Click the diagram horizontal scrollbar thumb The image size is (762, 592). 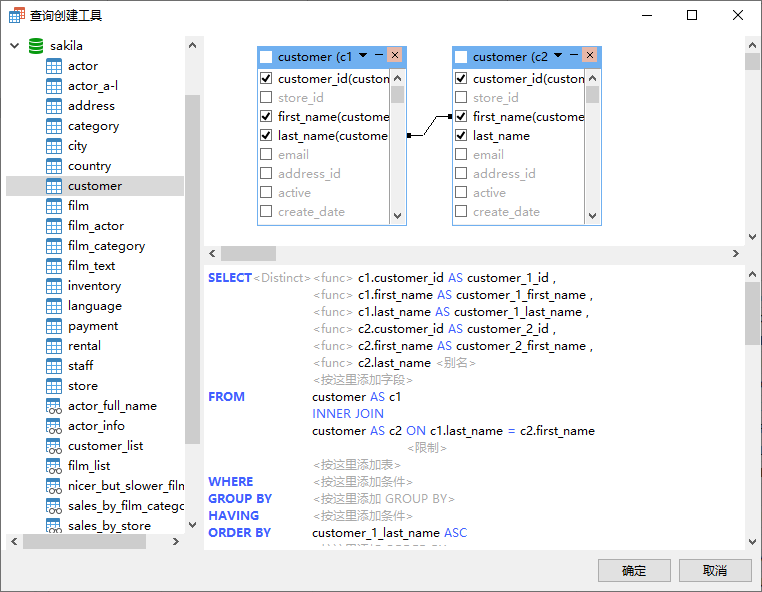[248, 253]
